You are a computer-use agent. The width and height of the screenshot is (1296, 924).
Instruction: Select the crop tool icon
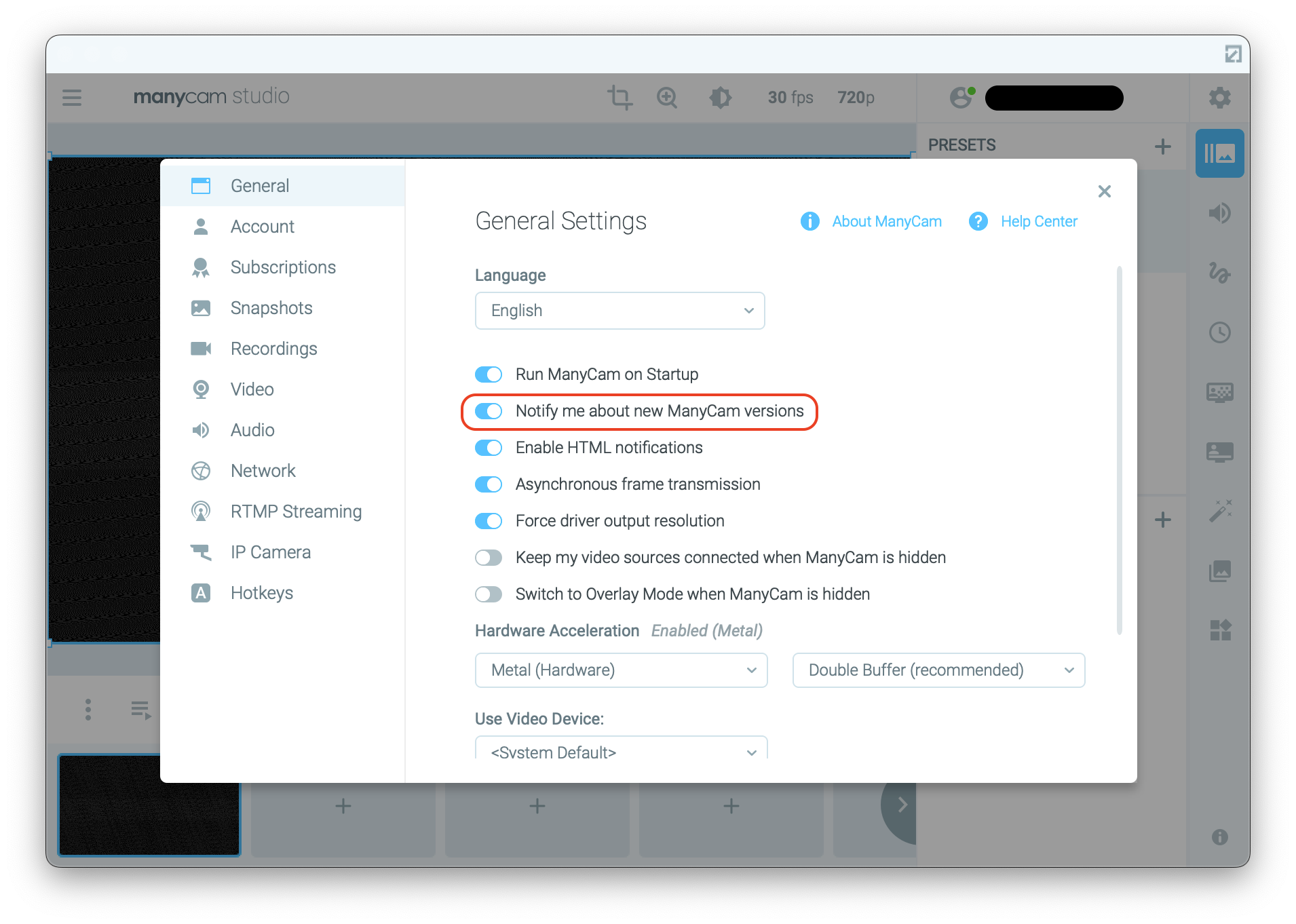click(x=620, y=98)
